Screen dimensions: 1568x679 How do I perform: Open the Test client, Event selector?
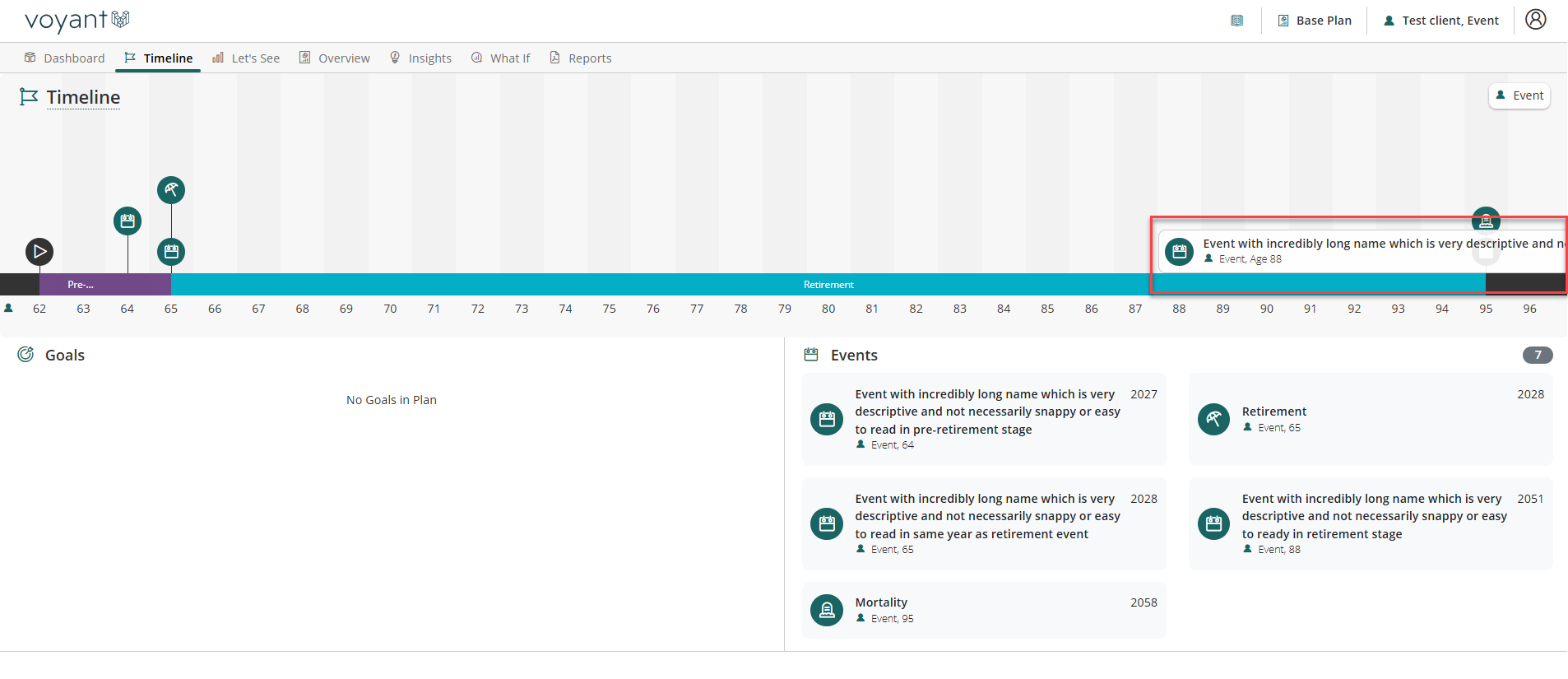pos(1440,21)
